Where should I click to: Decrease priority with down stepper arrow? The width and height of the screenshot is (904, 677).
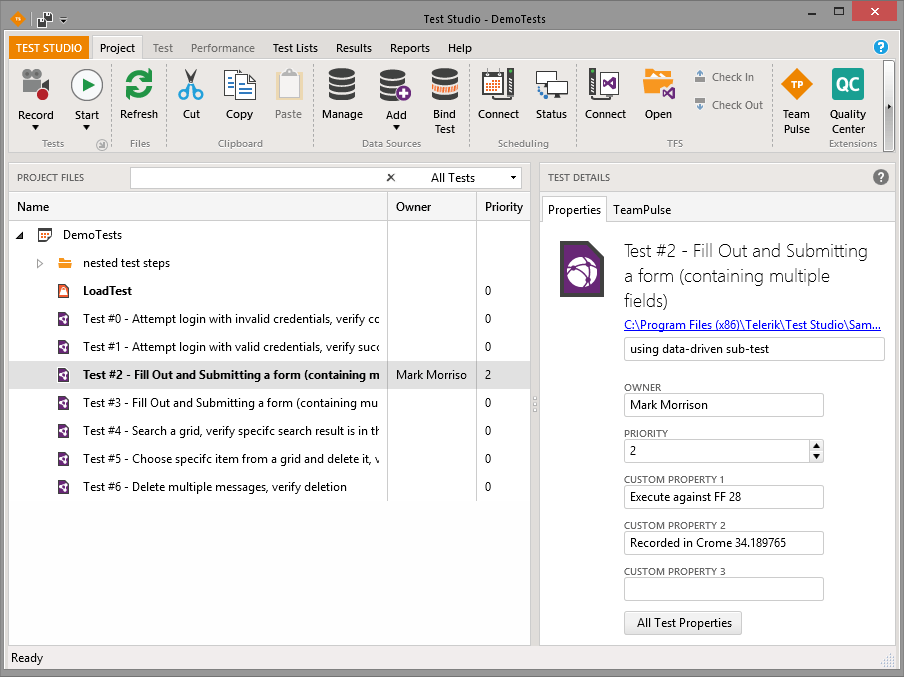point(816,456)
